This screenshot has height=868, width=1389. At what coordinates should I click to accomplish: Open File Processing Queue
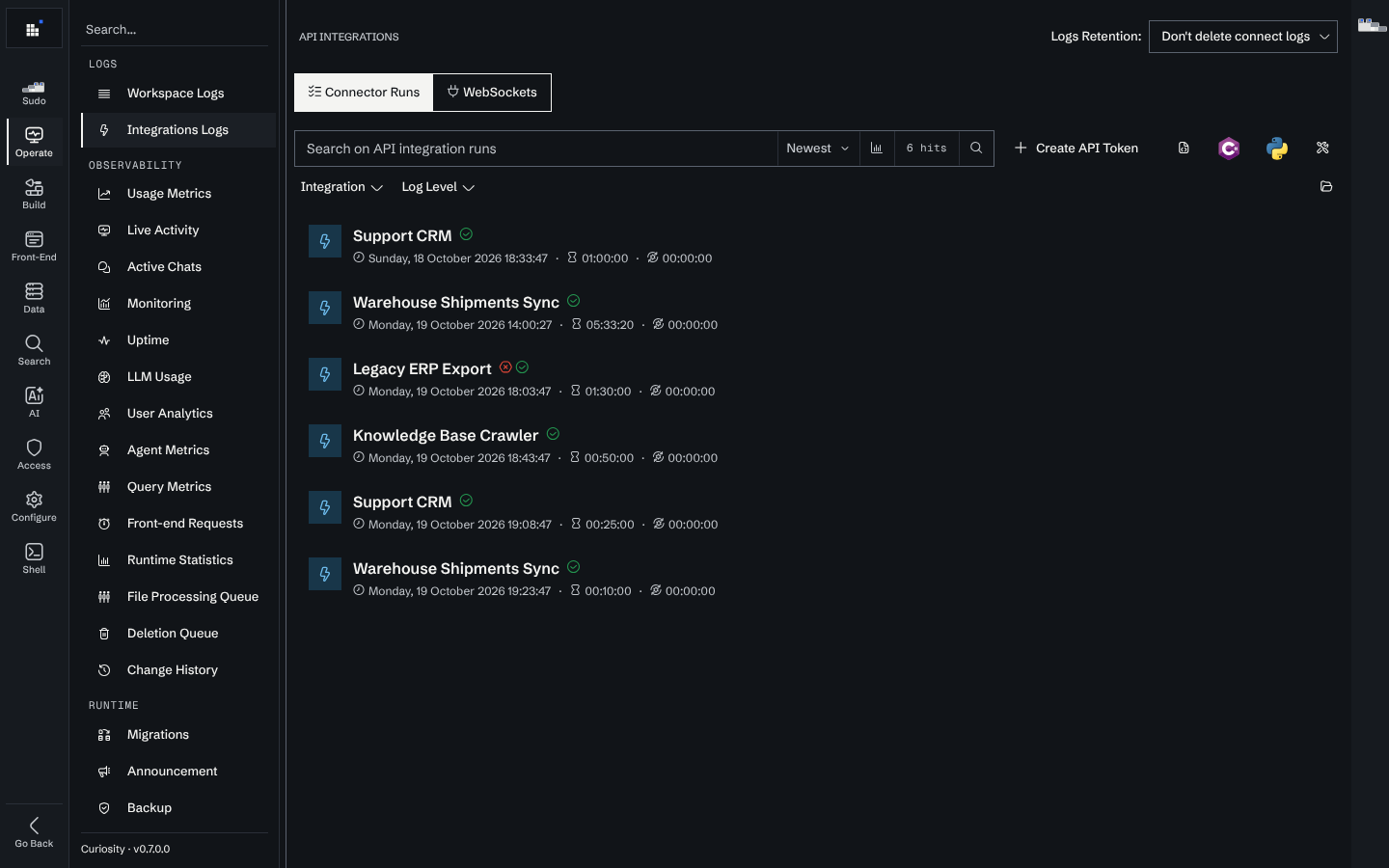[x=178, y=597]
